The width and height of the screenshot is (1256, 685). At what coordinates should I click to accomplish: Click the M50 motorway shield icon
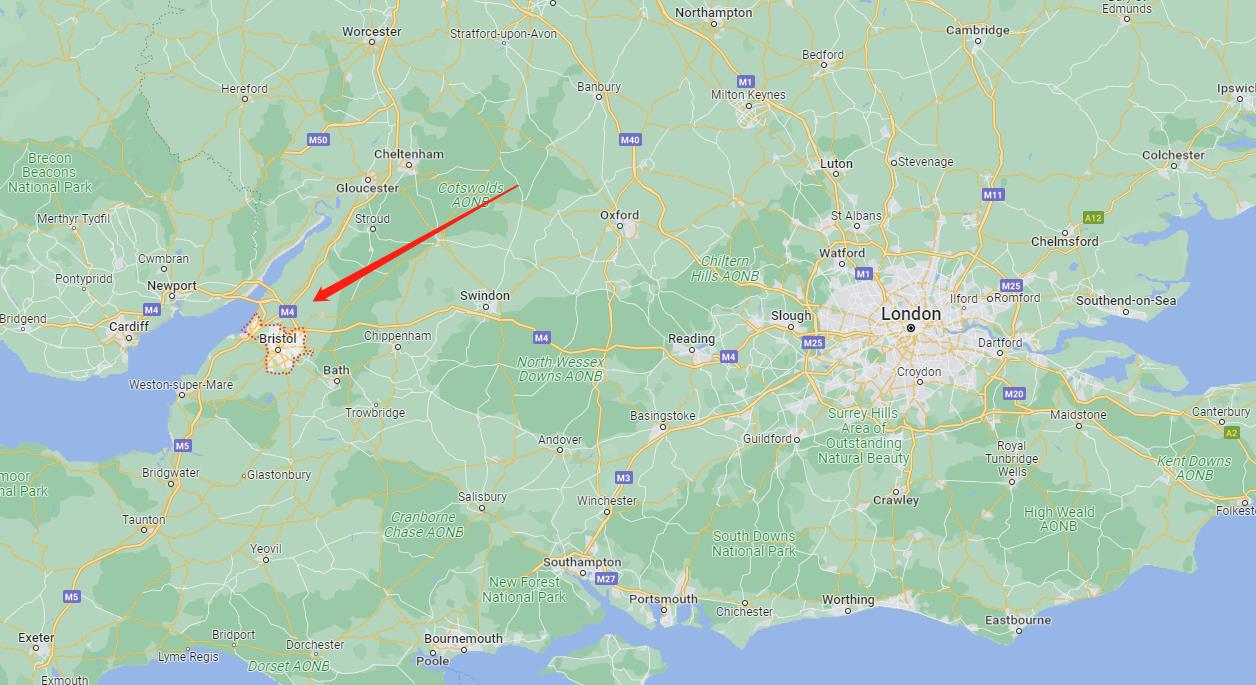[x=318, y=140]
